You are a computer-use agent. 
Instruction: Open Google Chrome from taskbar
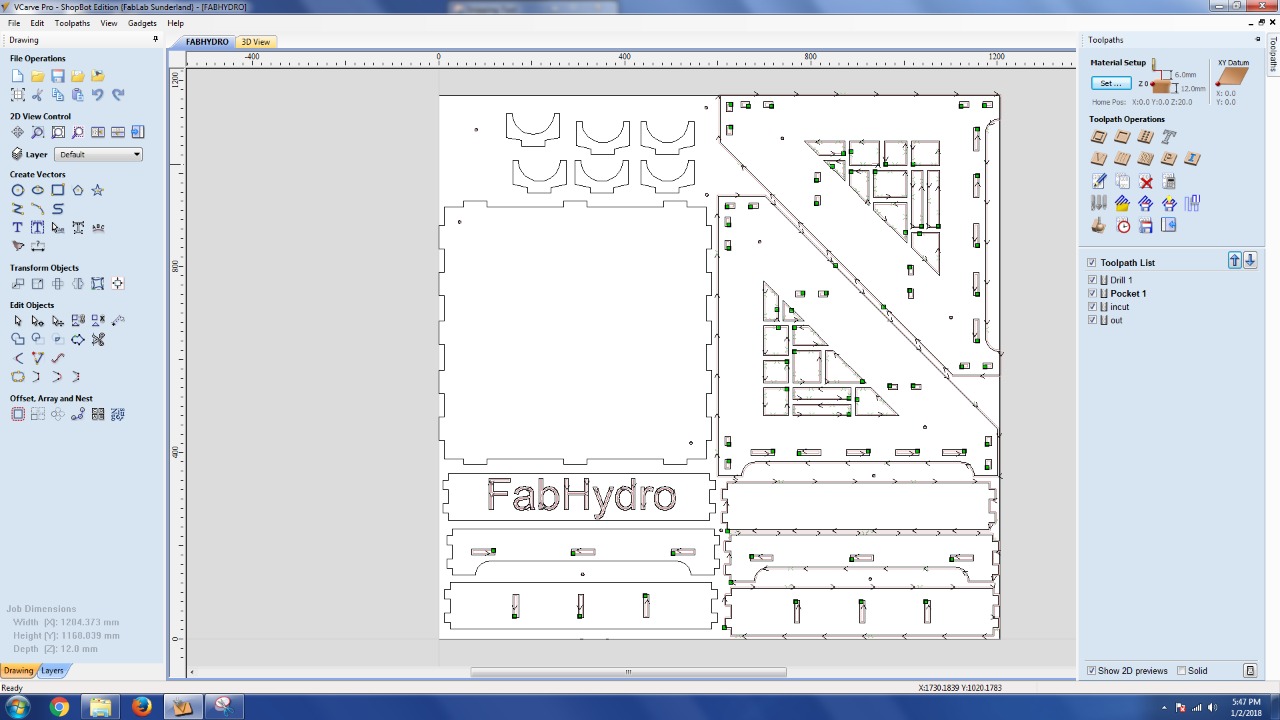59,707
